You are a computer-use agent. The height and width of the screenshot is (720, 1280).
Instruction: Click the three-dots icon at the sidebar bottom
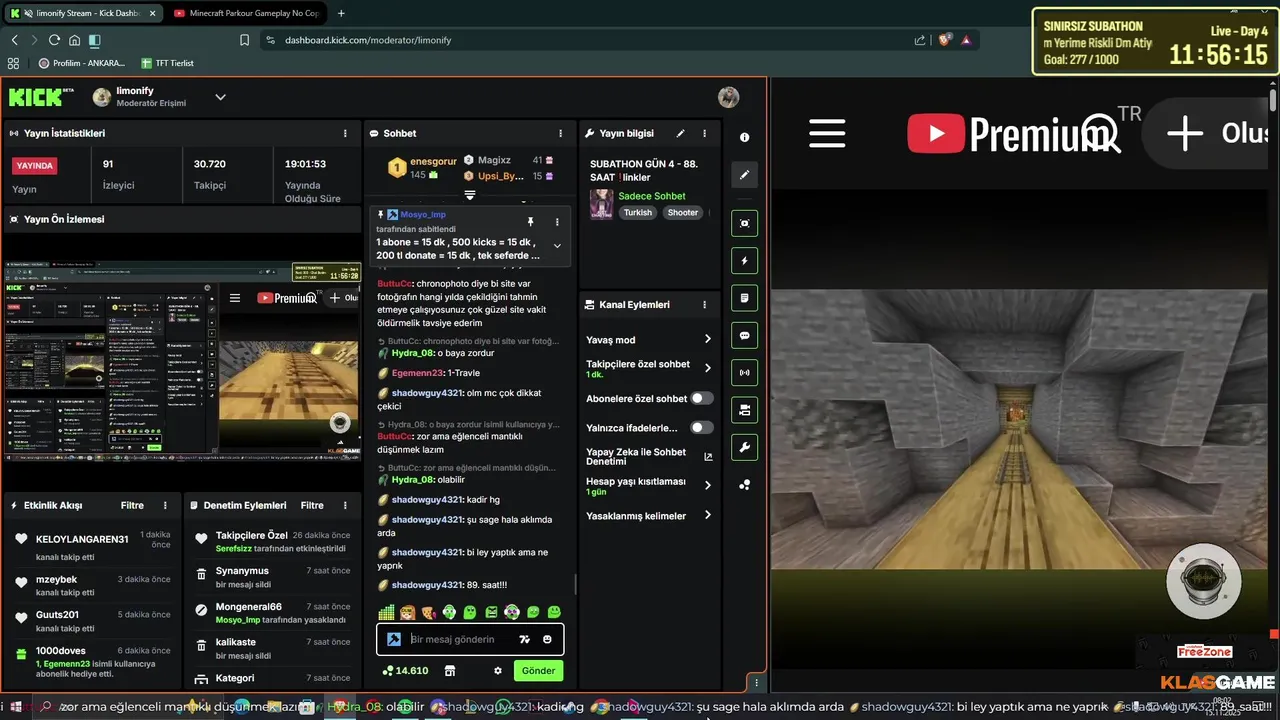[x=744, y=485]
